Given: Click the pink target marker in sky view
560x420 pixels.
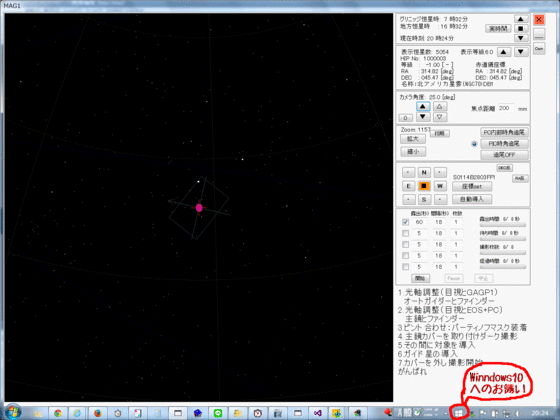Looking at the screenshot, I should click(199, 208).
